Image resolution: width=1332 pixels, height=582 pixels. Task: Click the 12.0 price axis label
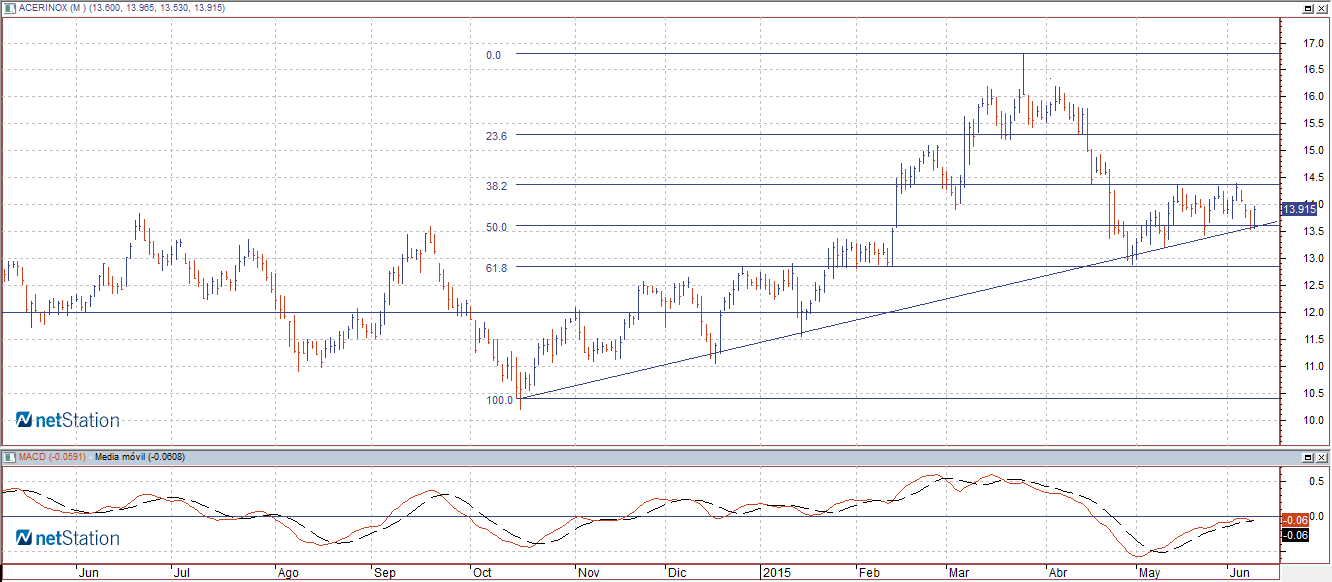tap(1314, 313)
